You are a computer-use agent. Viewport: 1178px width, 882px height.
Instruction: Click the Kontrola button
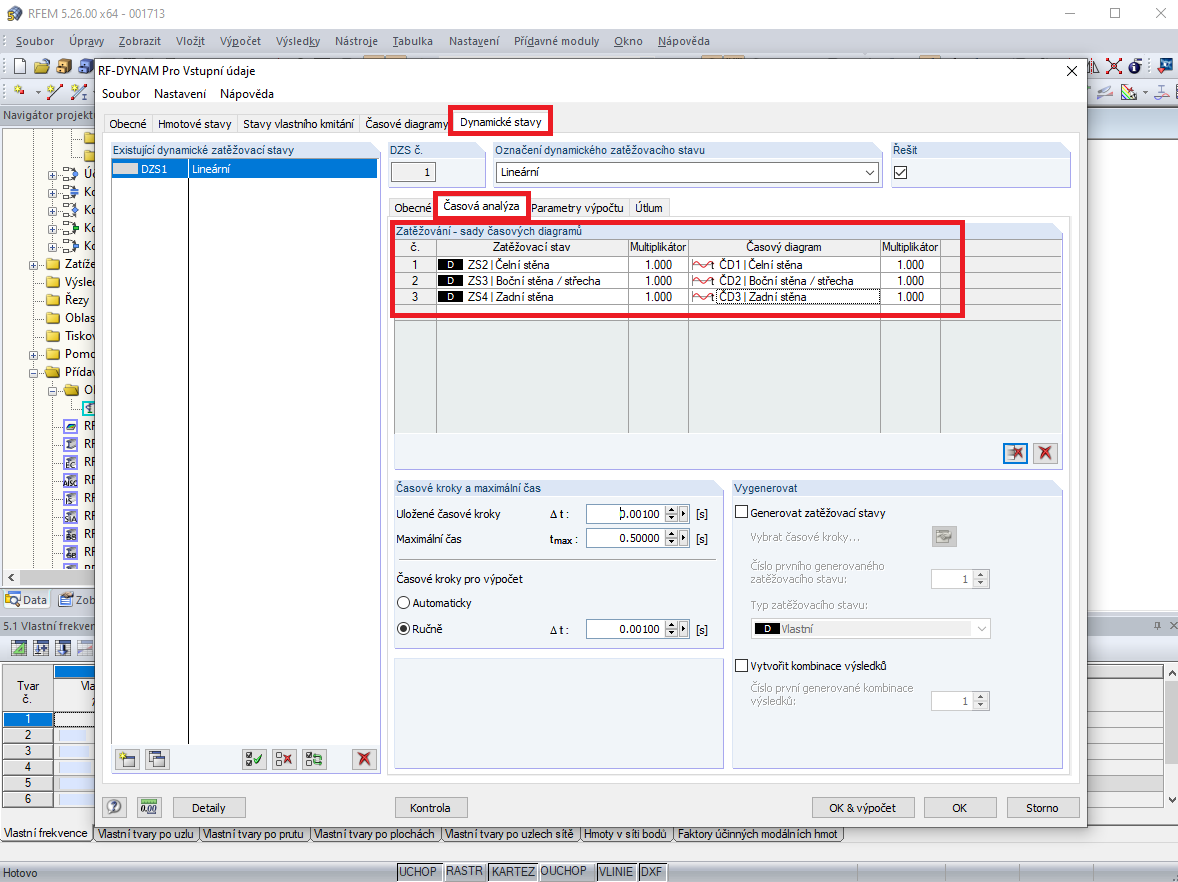pos(430,808)
